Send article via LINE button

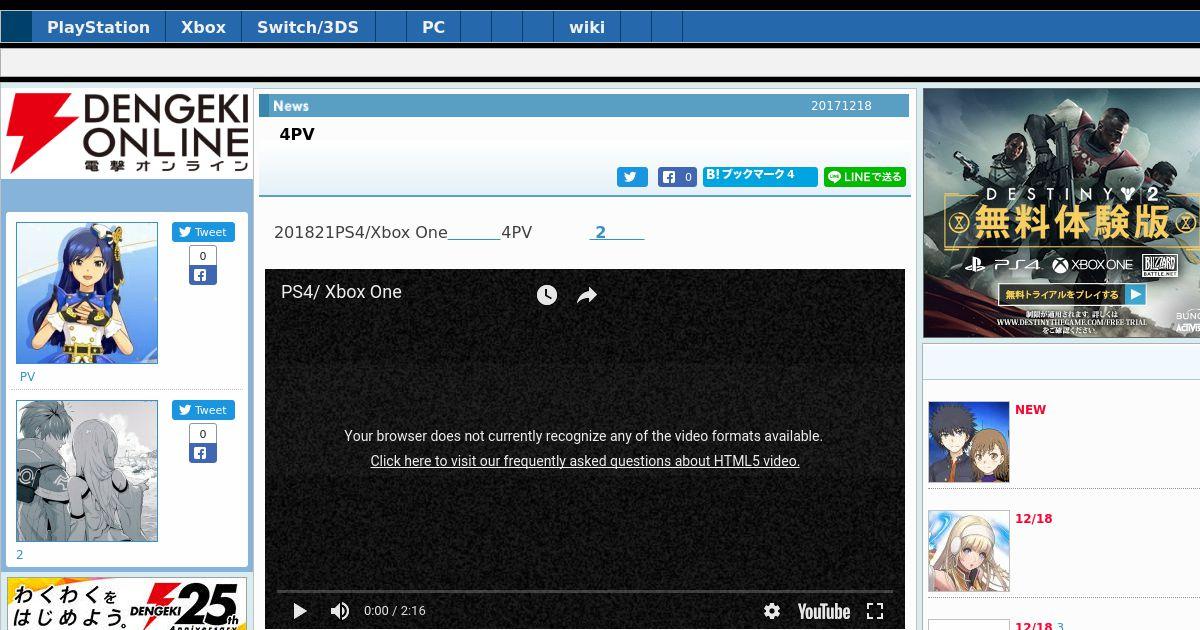pos(865,177)
